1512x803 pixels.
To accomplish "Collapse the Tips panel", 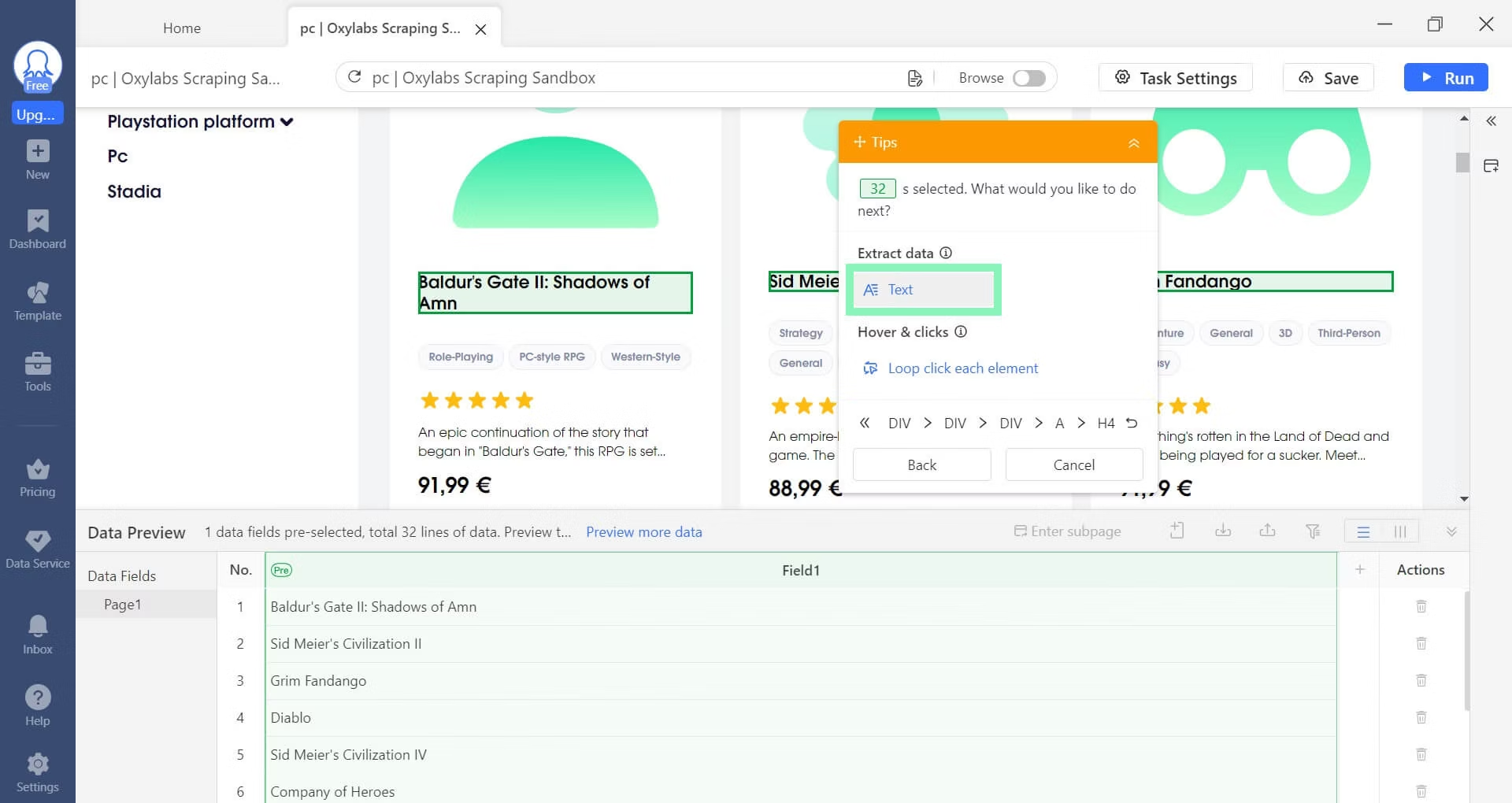I will pos(1133,142).
